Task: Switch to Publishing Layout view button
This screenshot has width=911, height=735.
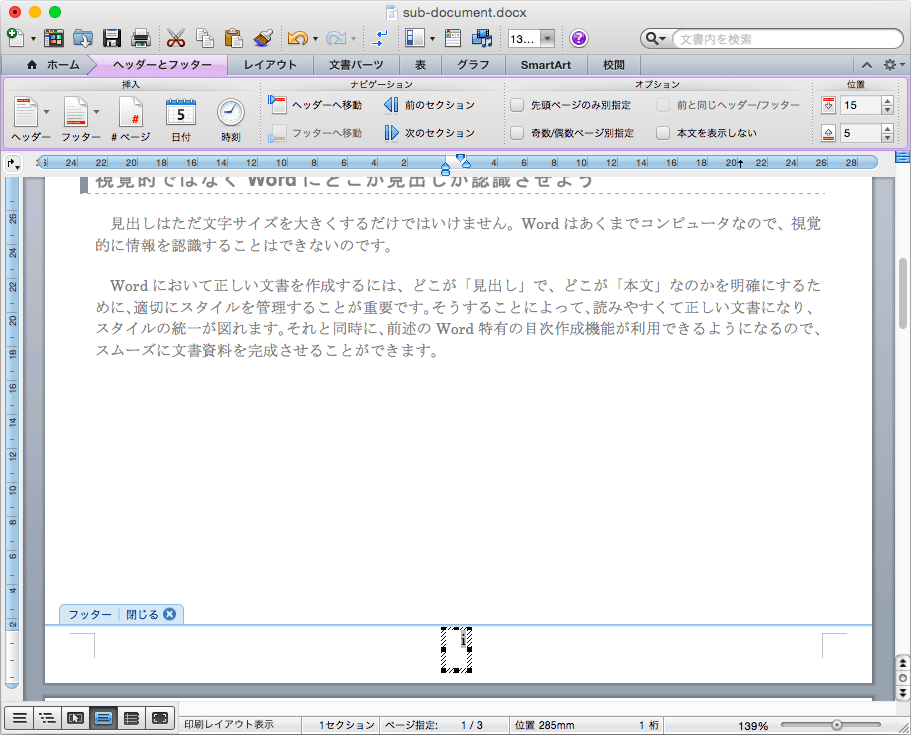Action: tap(75, 719)
